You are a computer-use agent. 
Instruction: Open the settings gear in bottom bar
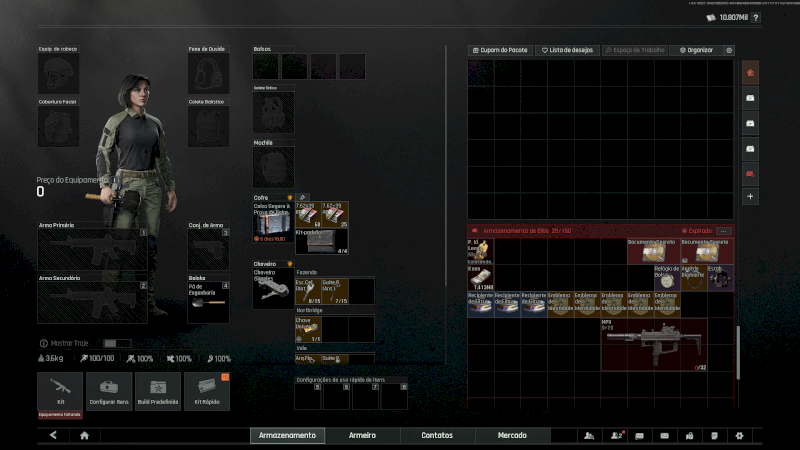coord(739,435)
